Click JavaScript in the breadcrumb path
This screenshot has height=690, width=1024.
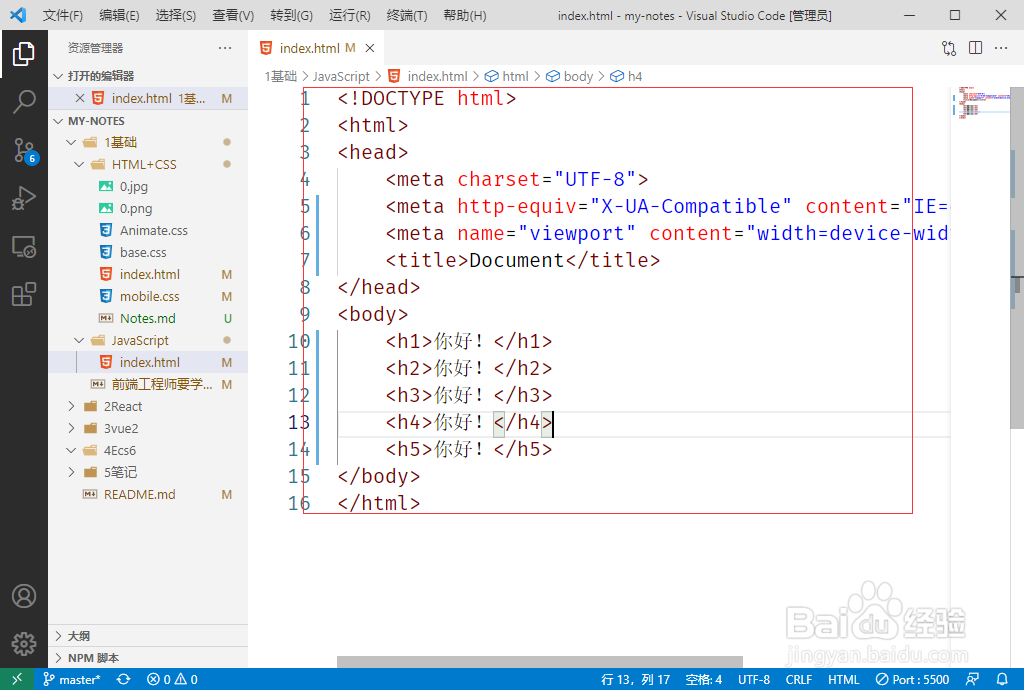tap(341, 76)
